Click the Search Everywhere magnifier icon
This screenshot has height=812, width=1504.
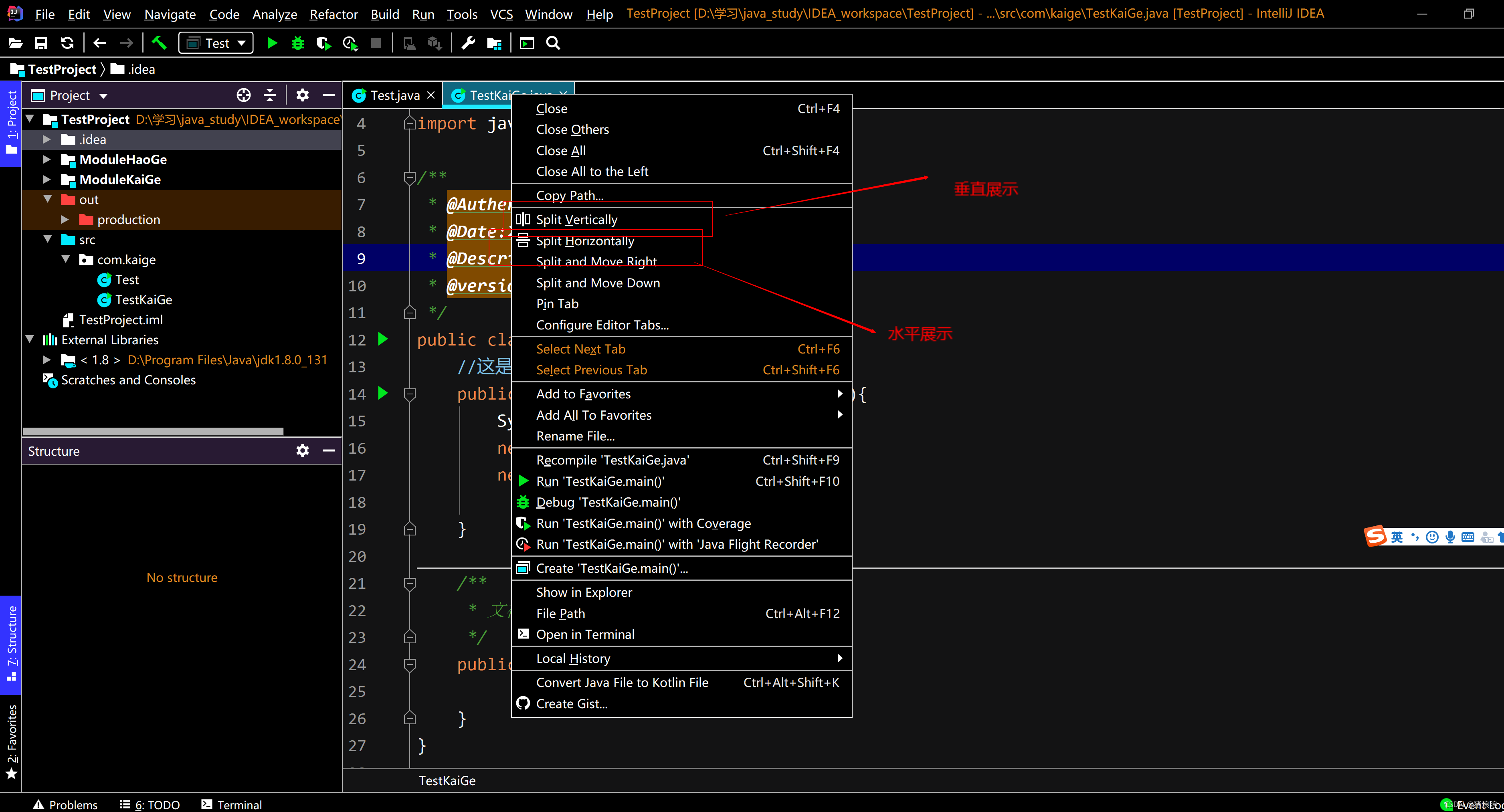(553, 43)
